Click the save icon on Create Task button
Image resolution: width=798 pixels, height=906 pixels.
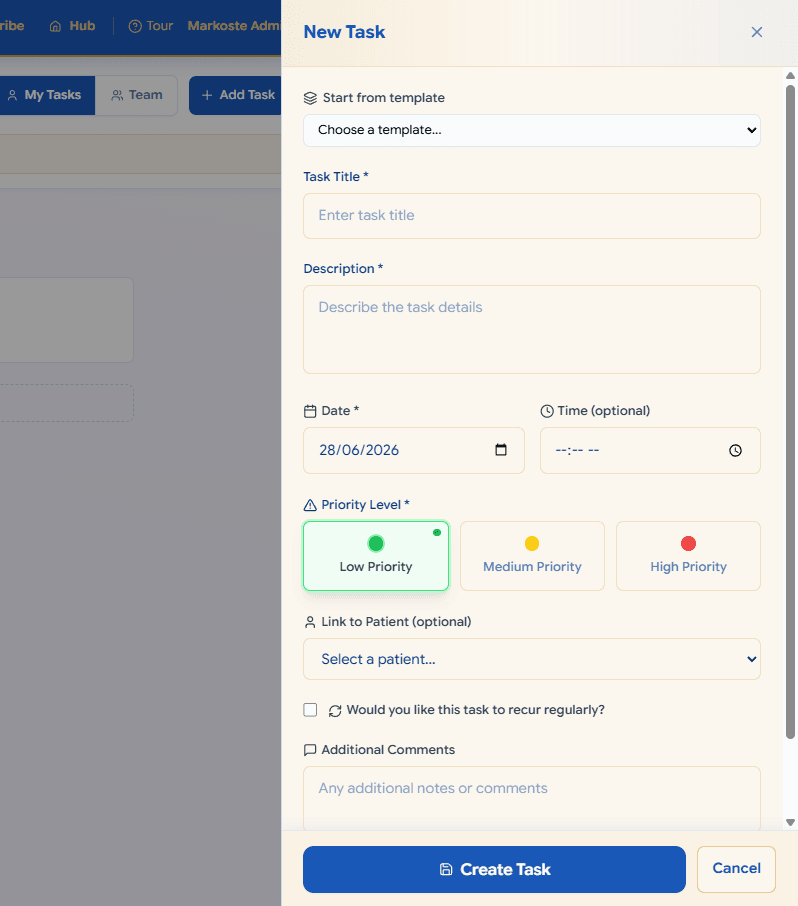[446, 869]
